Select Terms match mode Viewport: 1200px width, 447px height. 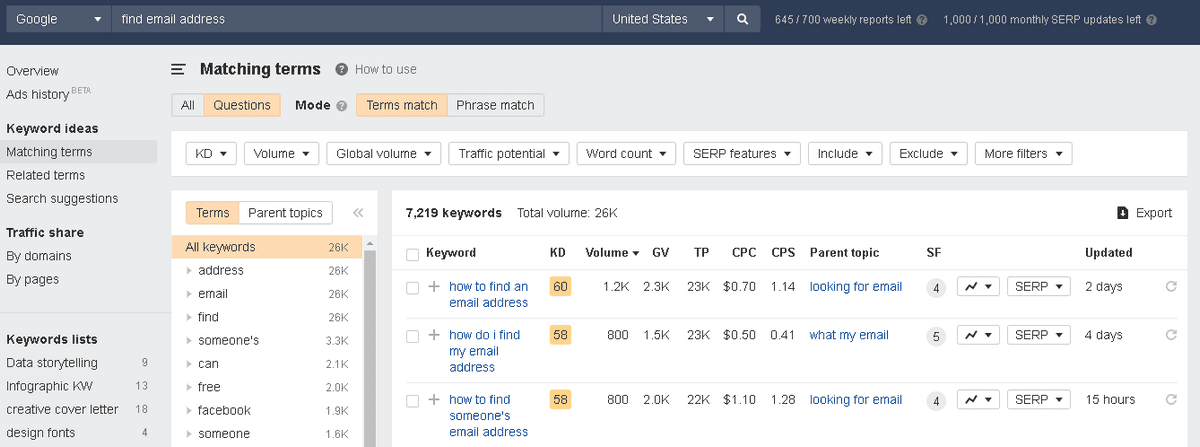tap(402, 105)
